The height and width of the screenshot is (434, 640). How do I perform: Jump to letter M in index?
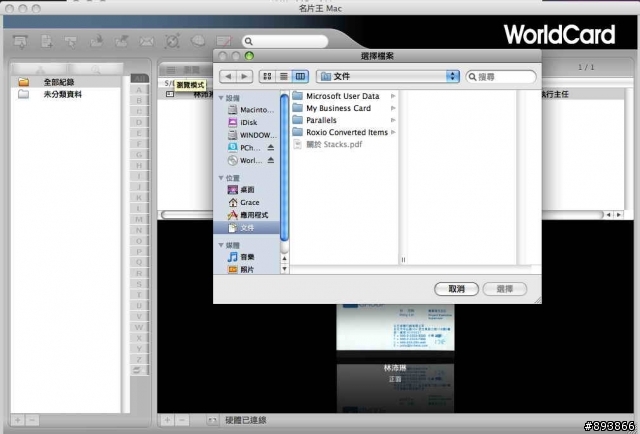click(139, 219)
